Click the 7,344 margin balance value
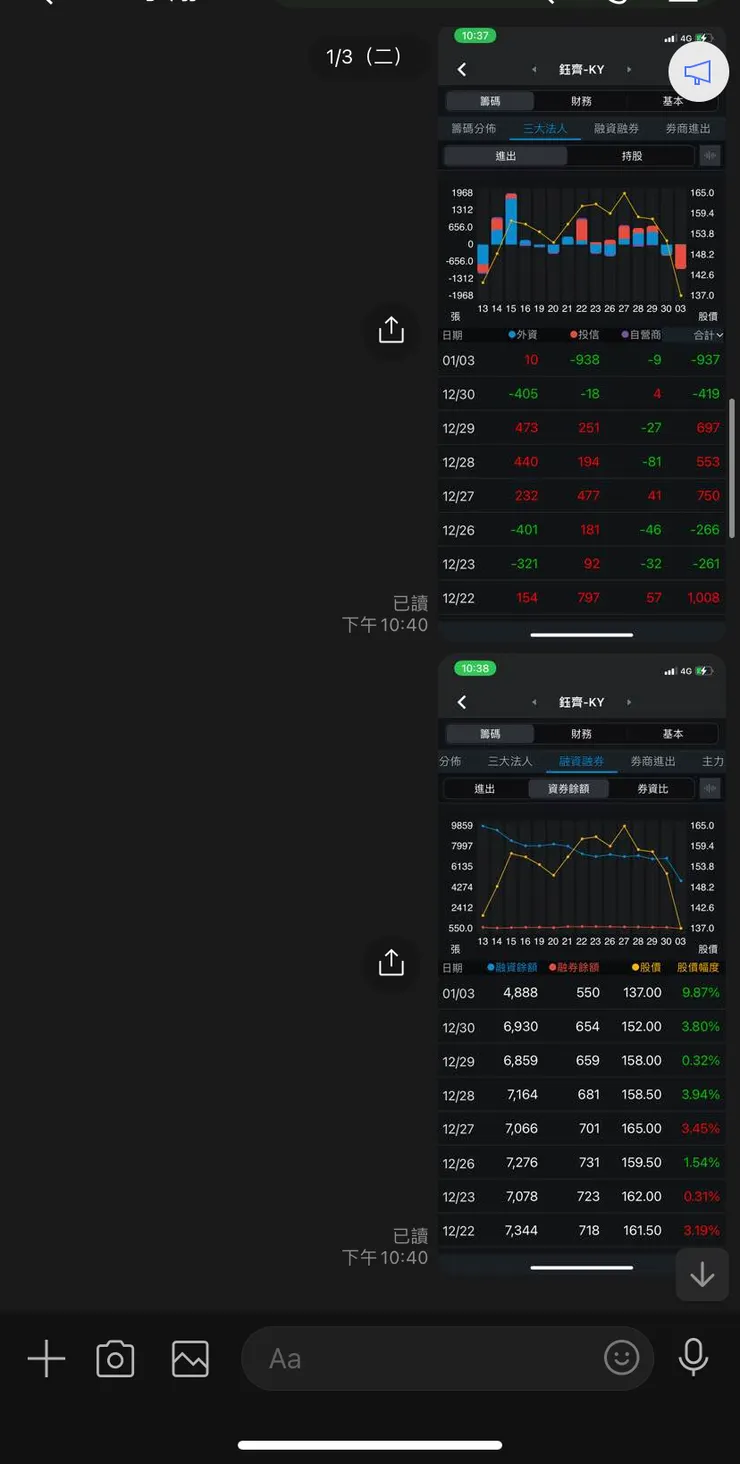 521,1231
